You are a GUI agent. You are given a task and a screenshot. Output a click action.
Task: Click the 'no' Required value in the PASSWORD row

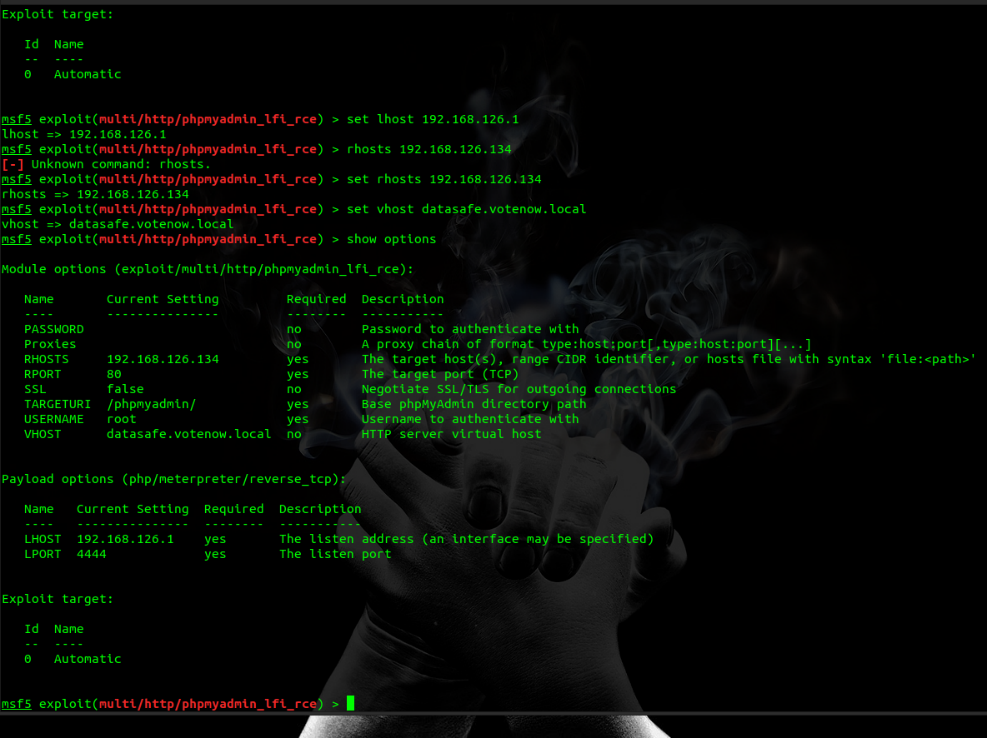(294, 329)
